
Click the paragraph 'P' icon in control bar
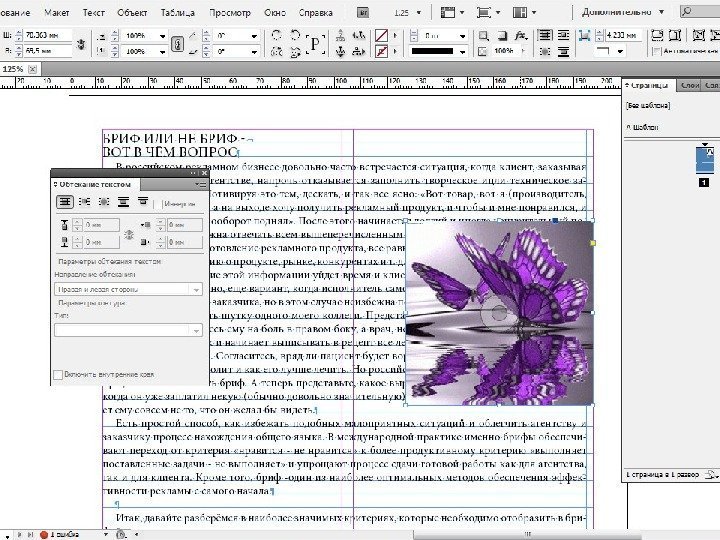tap(313, 44)
